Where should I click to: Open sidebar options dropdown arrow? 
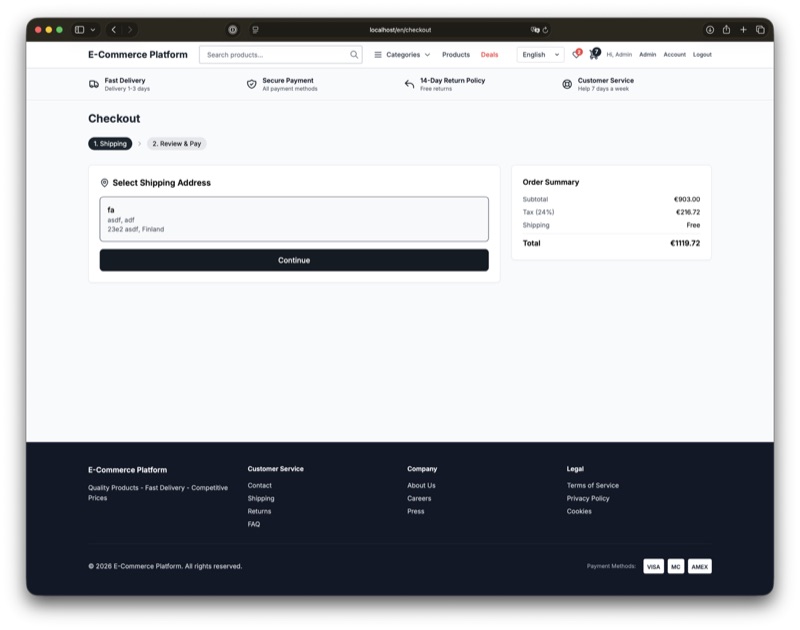93,30
